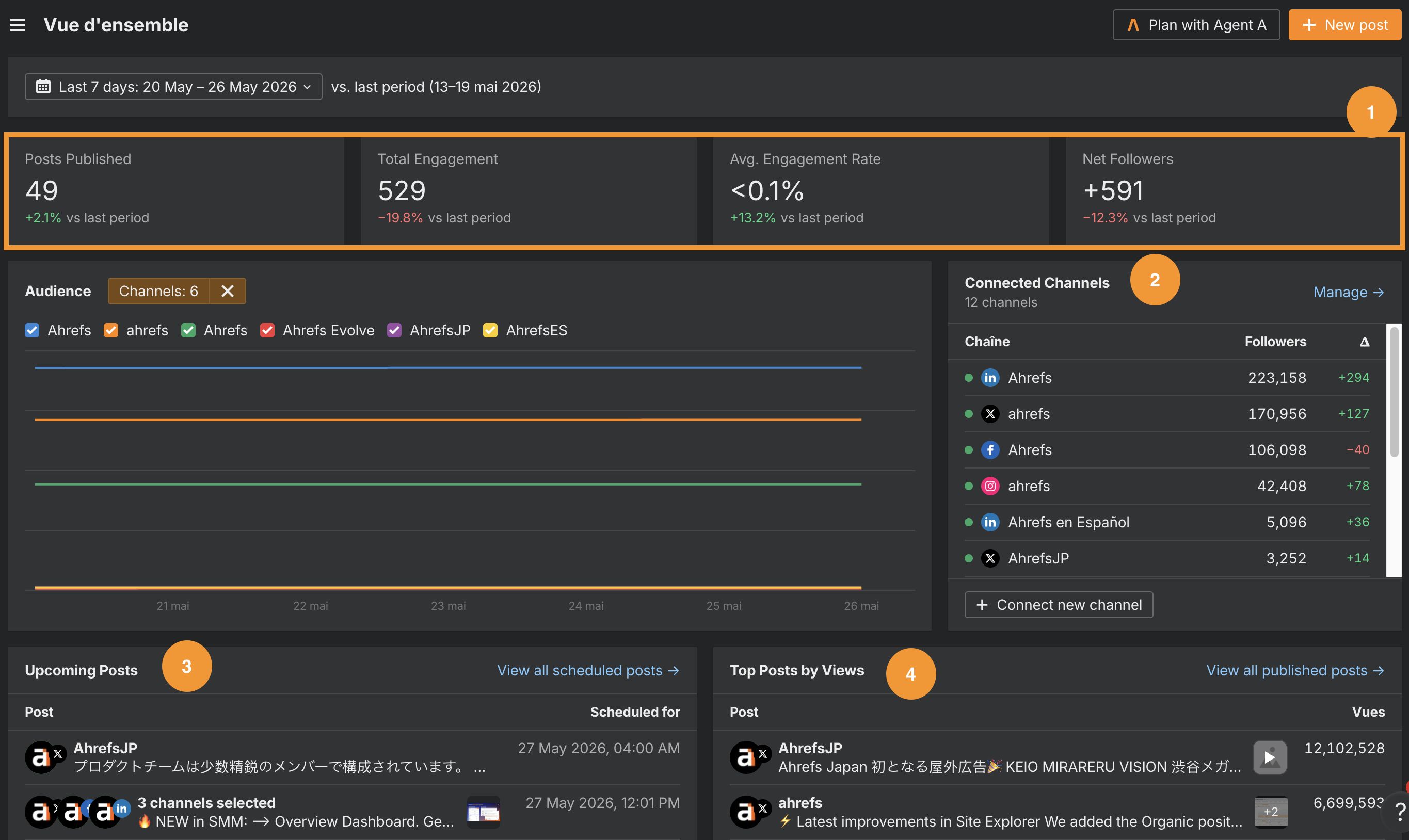Screen dimensions: 1409x840
Task: Open the Last 7 days date range dropdown
Action: coord(173,87)
